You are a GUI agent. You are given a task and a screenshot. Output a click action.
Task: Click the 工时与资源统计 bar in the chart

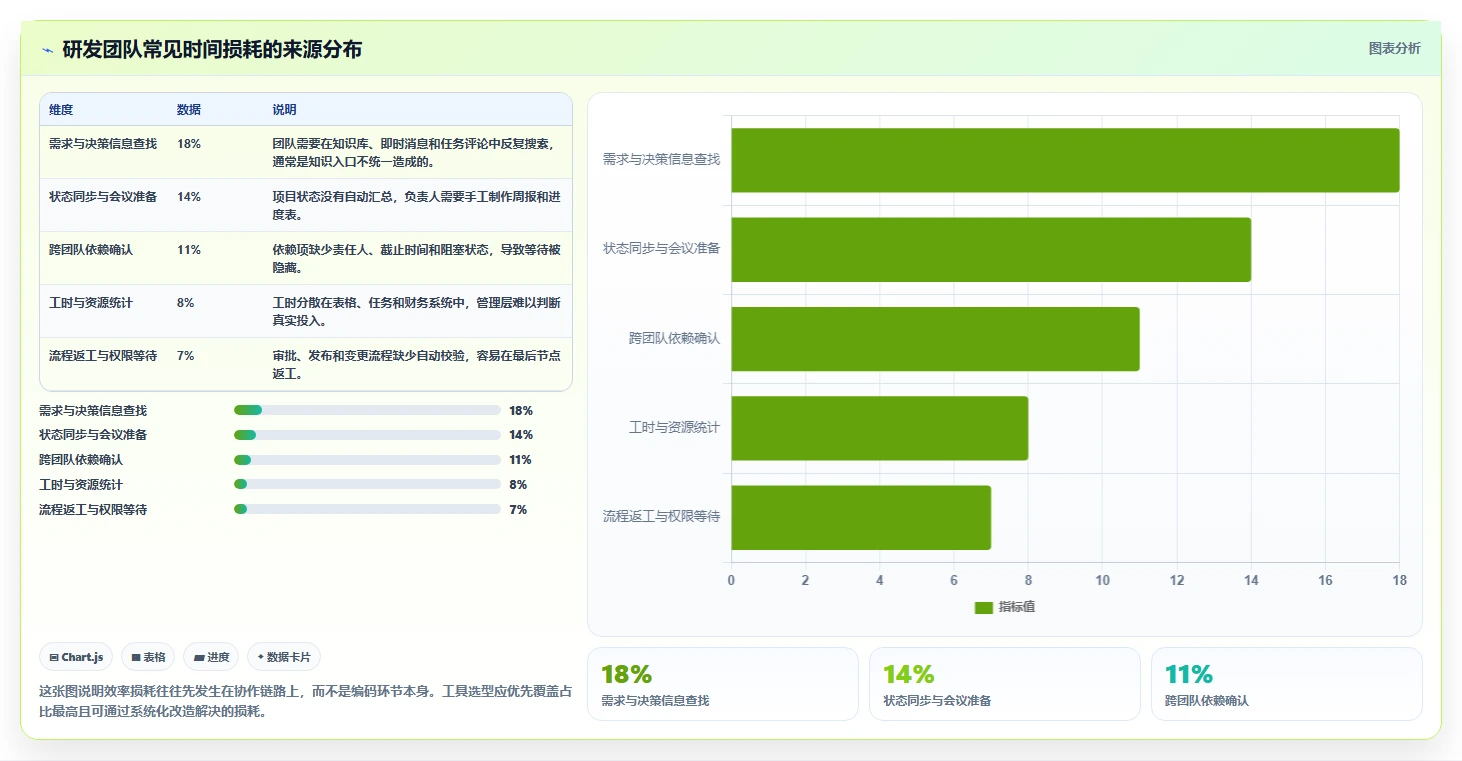pos(880,428)
